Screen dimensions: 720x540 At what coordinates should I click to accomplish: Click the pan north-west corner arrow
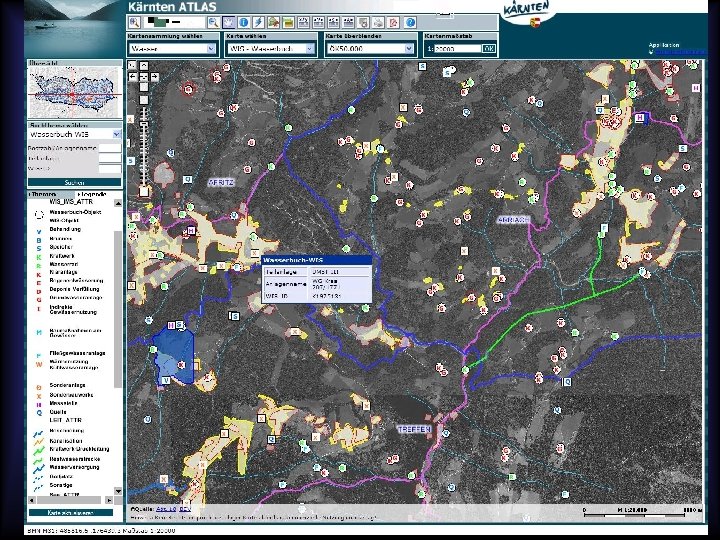point(132,66)
